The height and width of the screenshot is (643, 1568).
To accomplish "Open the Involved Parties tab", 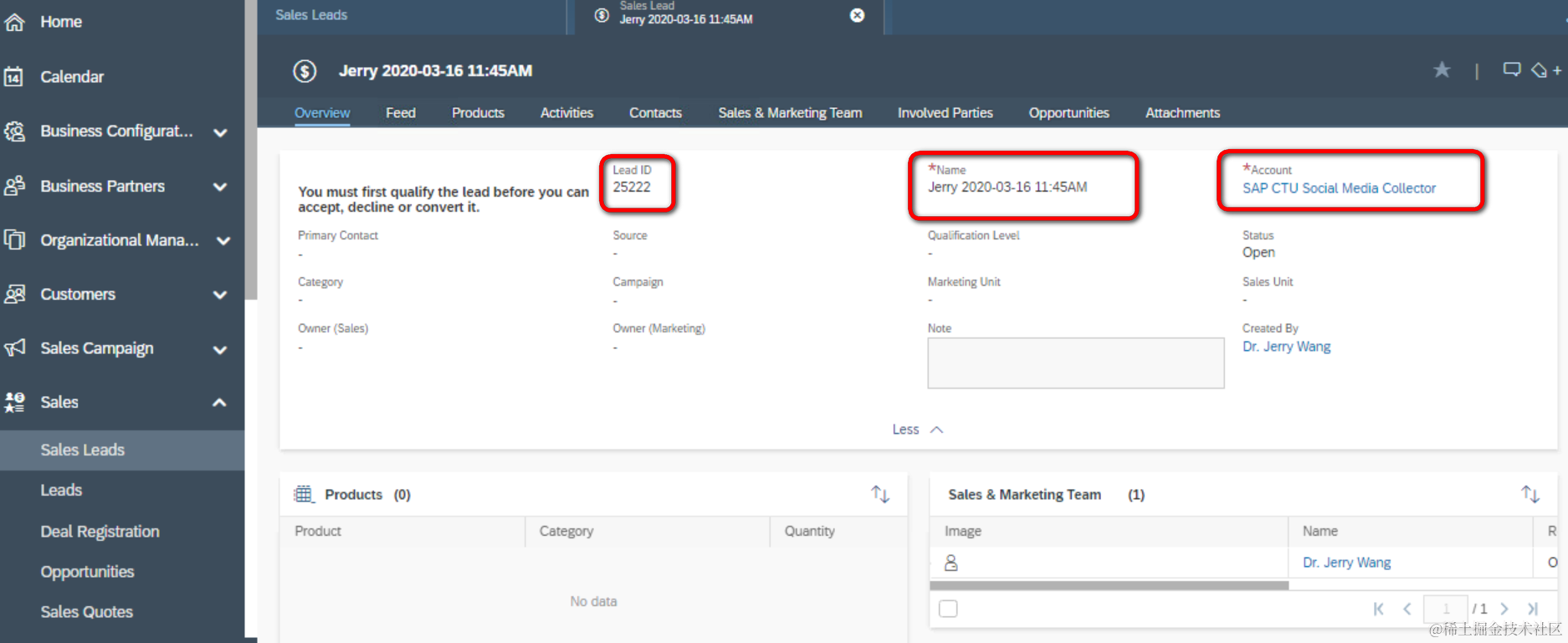I will tap(945, 113).
